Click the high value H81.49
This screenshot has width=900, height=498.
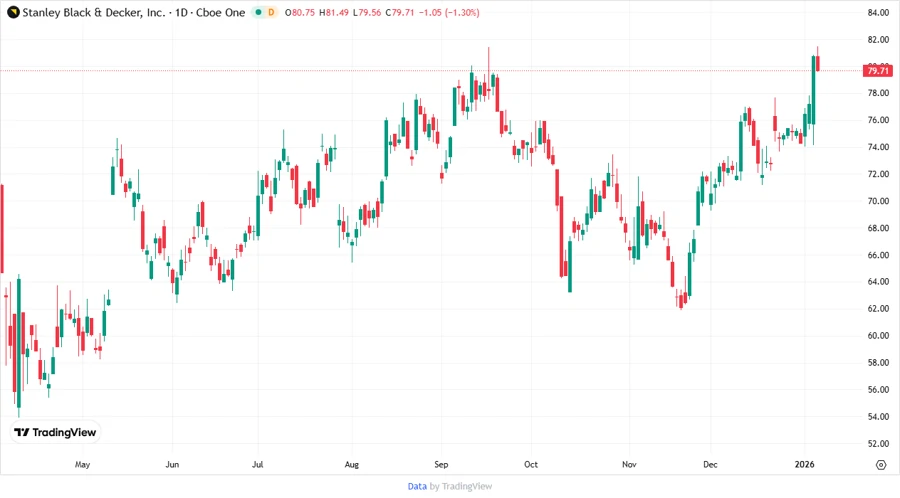pyautogui.click(x=333, y=13)
